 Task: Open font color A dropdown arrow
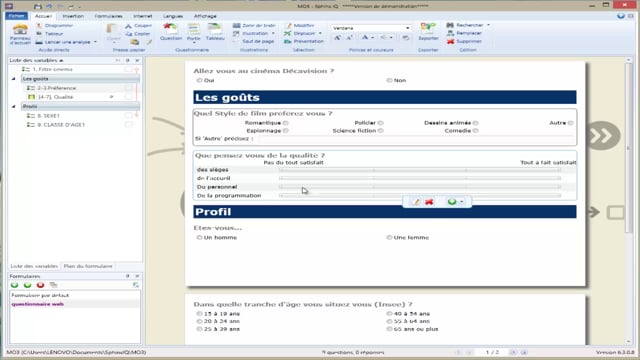[372, 38]
